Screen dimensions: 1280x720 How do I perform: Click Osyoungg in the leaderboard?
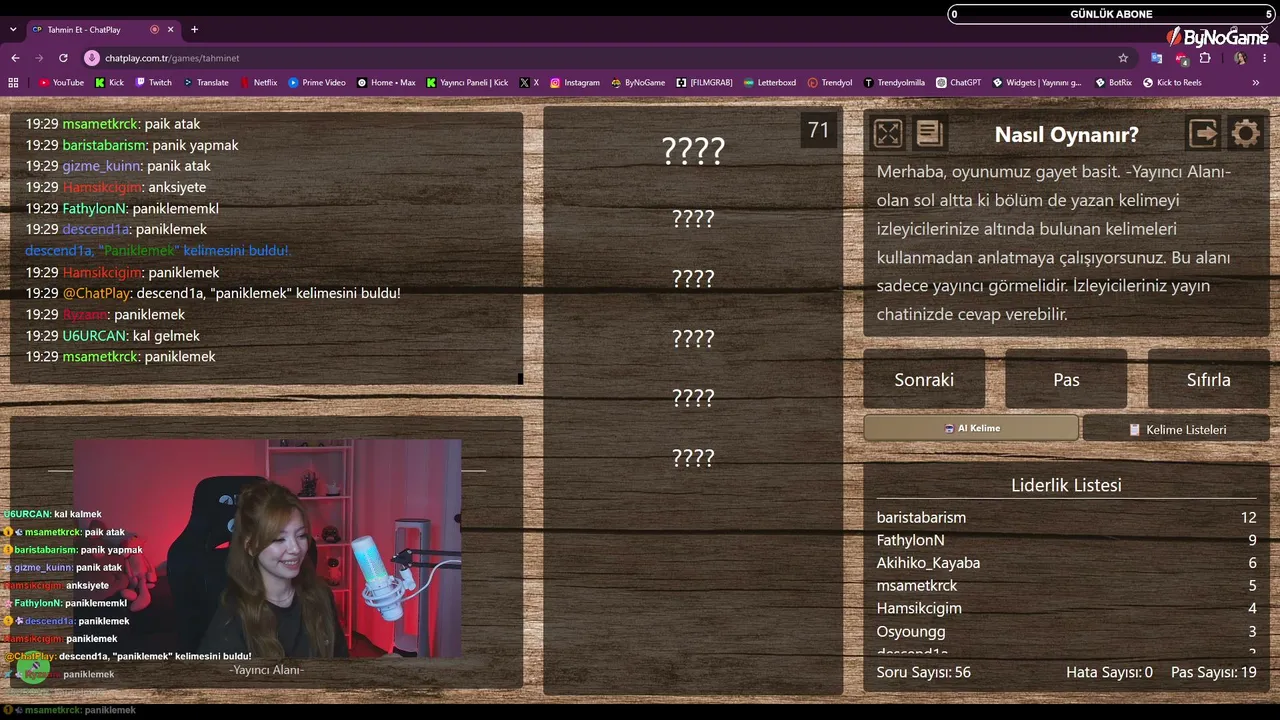coord(911,631)
